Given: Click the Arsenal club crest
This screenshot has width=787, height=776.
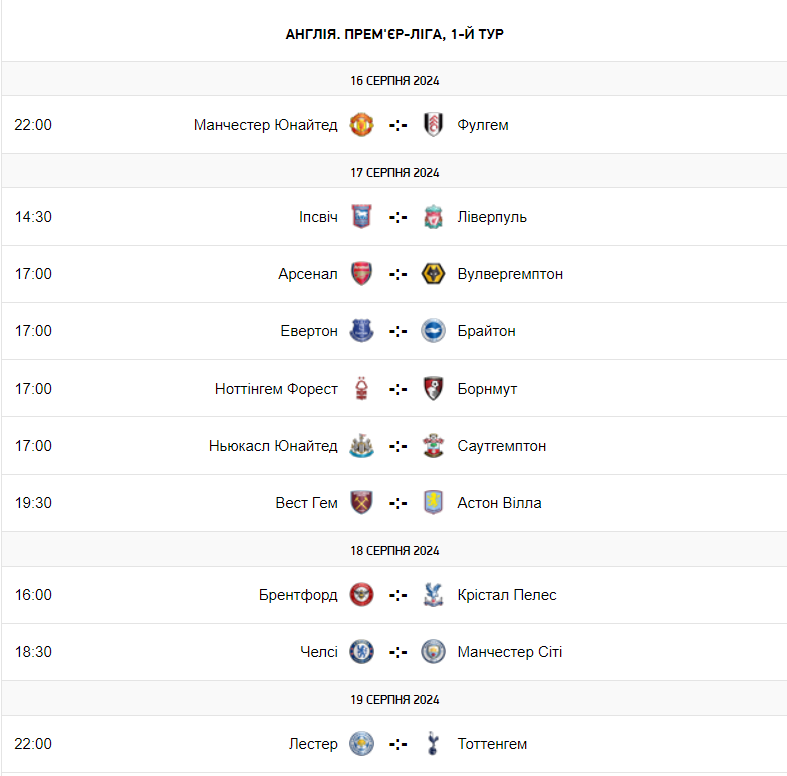Looking at the screenshot, I should pos(362,274).
